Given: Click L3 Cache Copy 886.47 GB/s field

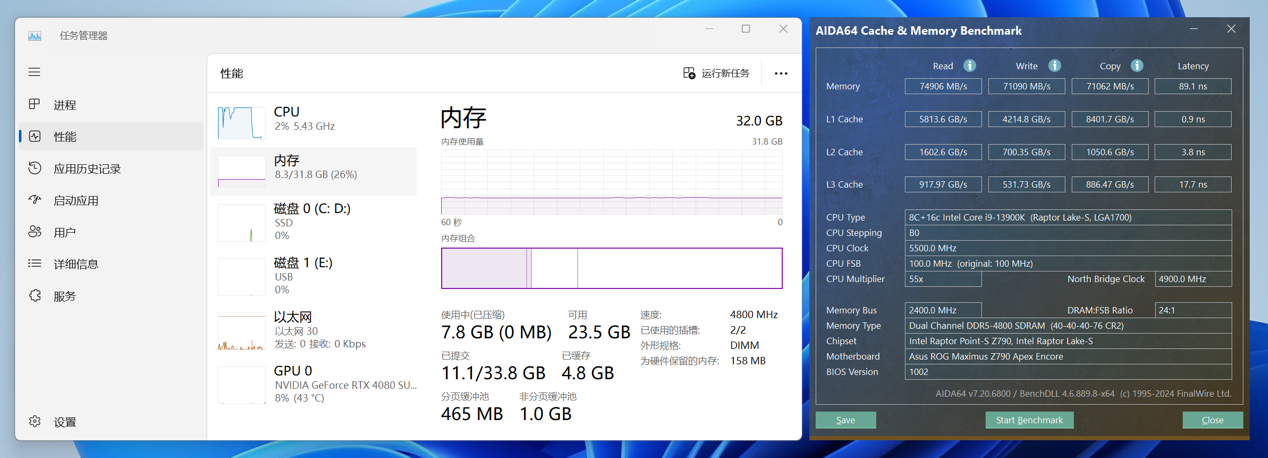Looking at the screenshot, I should (1110, 184).
